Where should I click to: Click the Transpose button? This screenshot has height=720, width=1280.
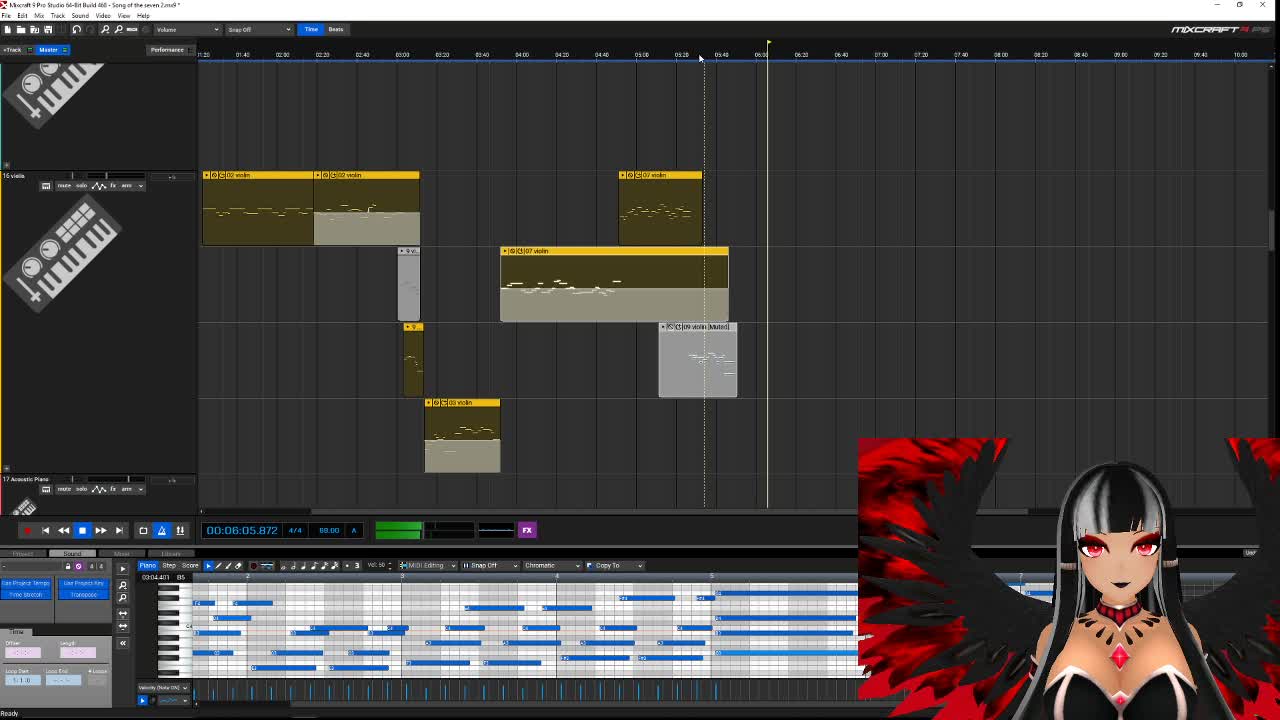click(83, 595)
